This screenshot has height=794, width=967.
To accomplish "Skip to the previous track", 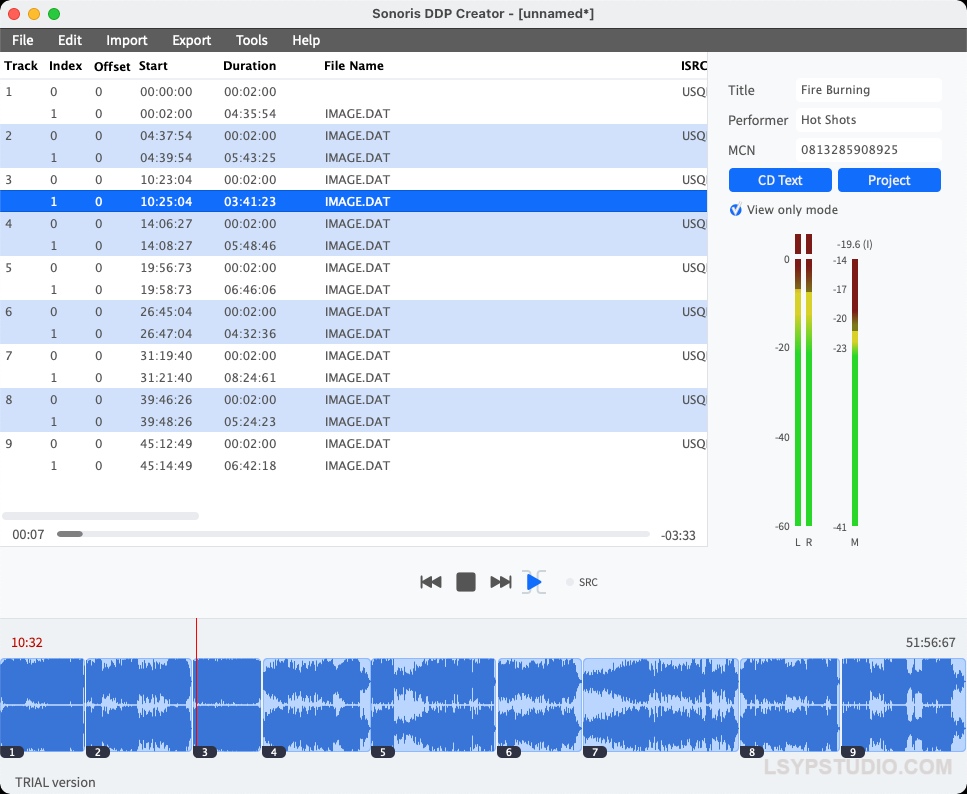I will coord(431,582).
